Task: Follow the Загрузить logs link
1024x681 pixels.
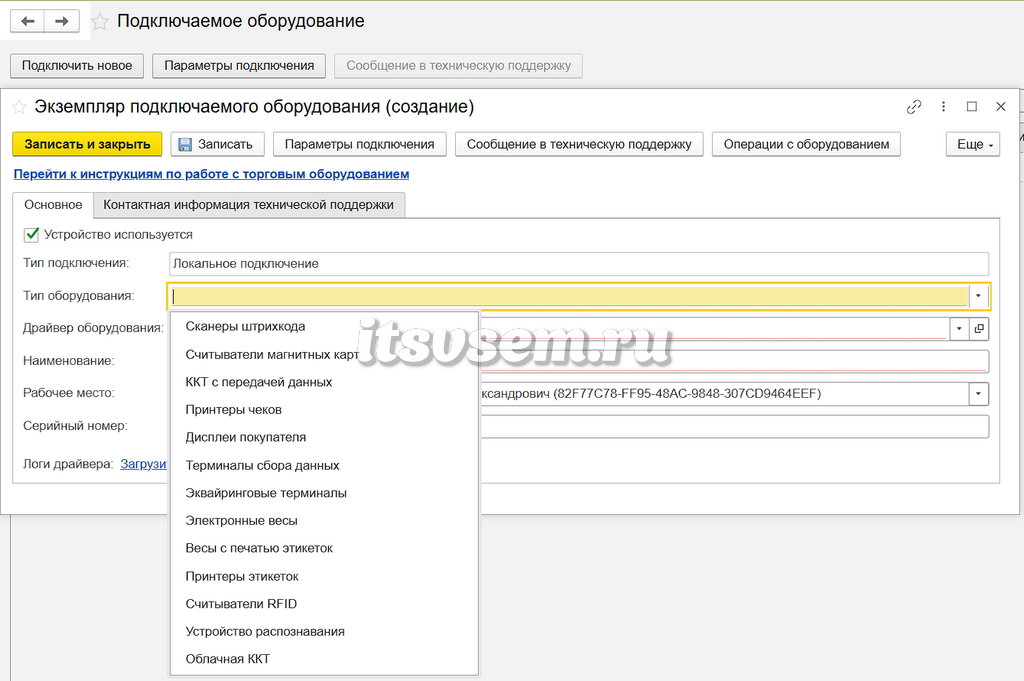Action: click(x=144, y=464)
